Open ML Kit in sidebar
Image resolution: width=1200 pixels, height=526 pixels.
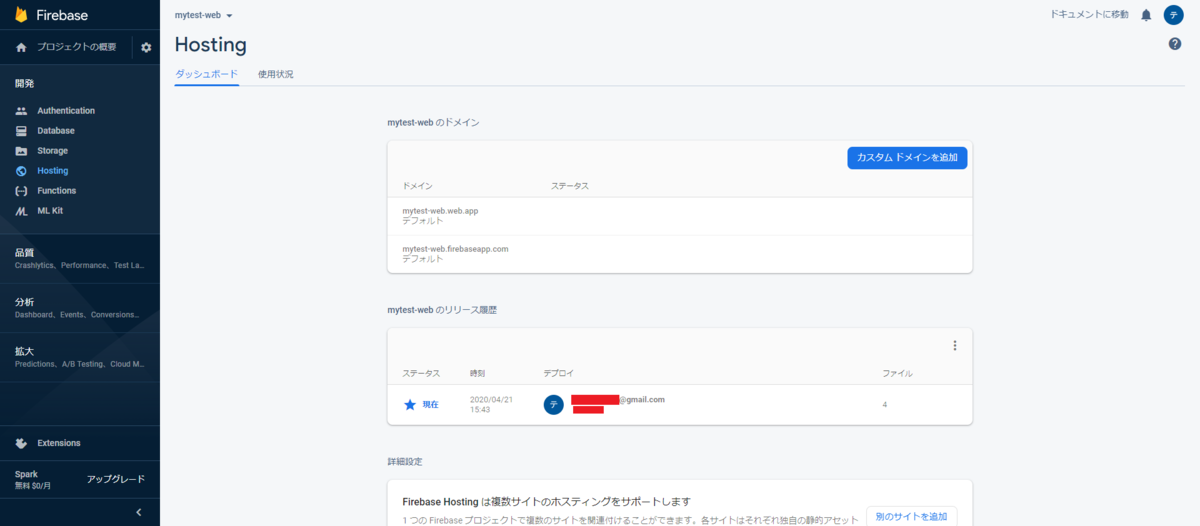pos(50,211)
